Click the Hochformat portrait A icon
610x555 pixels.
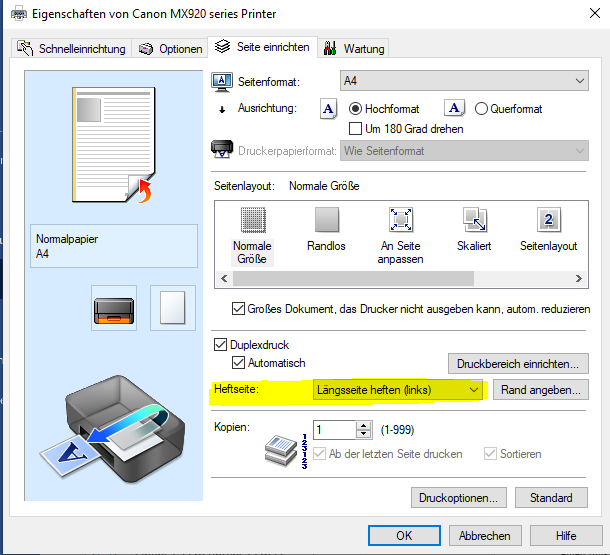[328, 109]
